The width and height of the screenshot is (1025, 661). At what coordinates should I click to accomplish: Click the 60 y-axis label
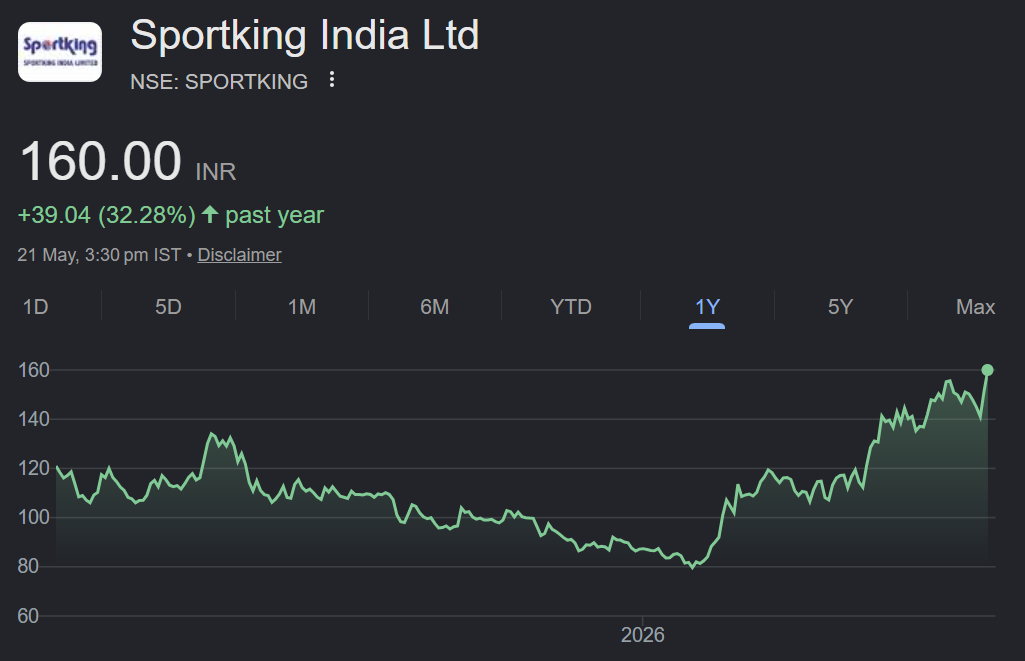(x=28, y=616)
